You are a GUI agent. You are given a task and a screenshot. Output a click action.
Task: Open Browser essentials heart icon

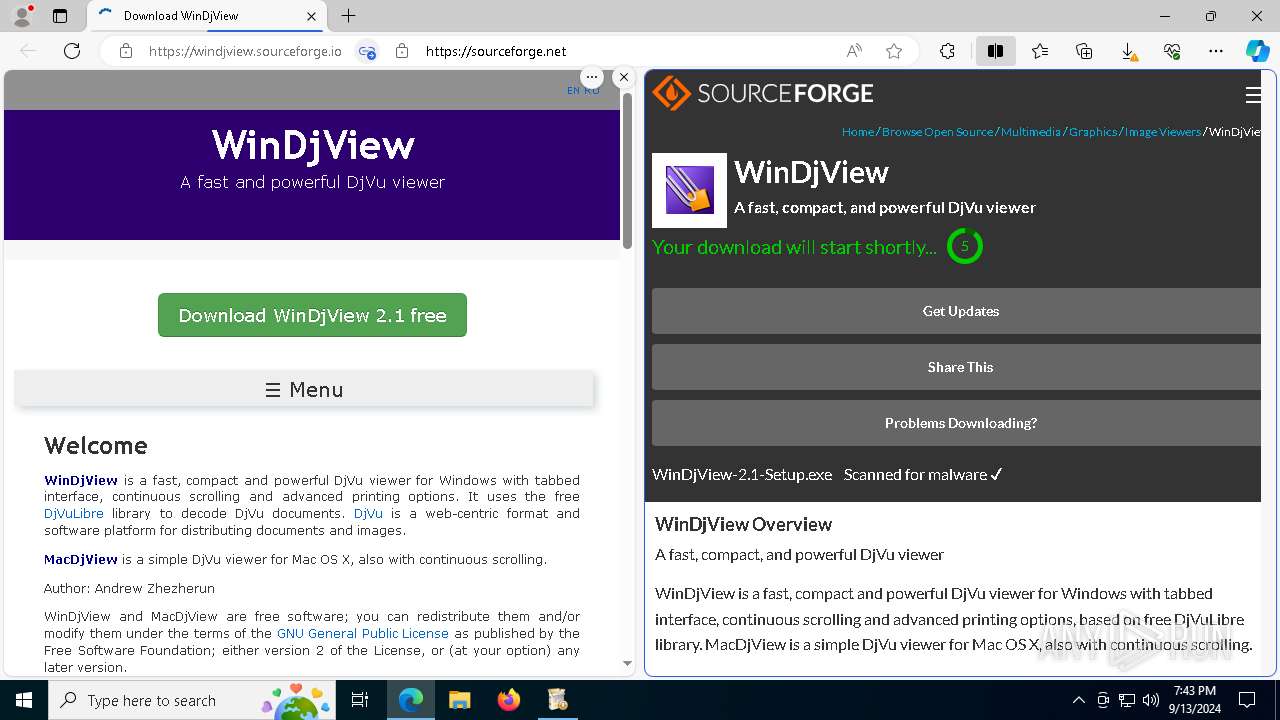tap(1172, 51)
